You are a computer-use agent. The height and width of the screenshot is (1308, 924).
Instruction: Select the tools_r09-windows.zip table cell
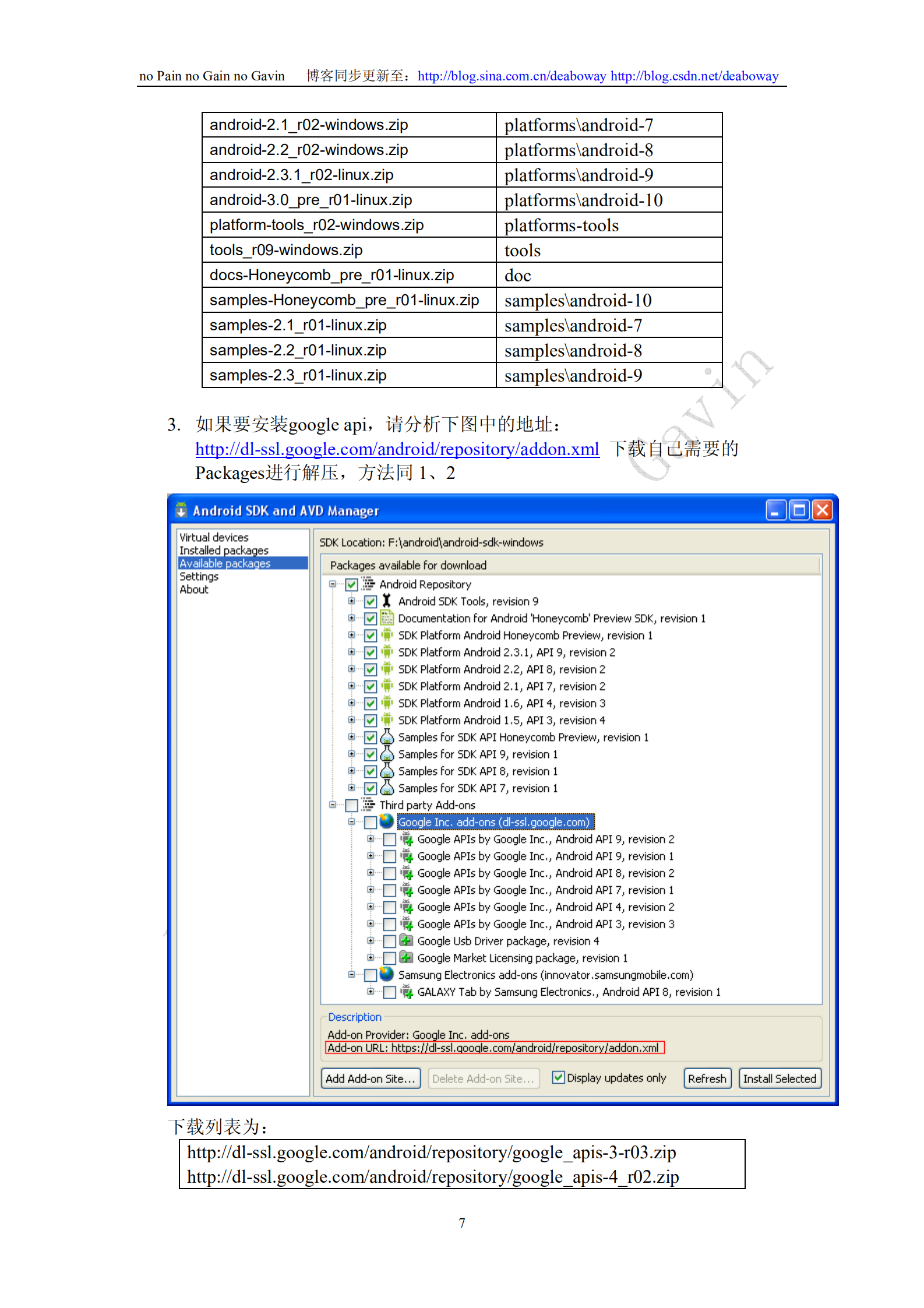pyautogui.click(x=349, y=250)
